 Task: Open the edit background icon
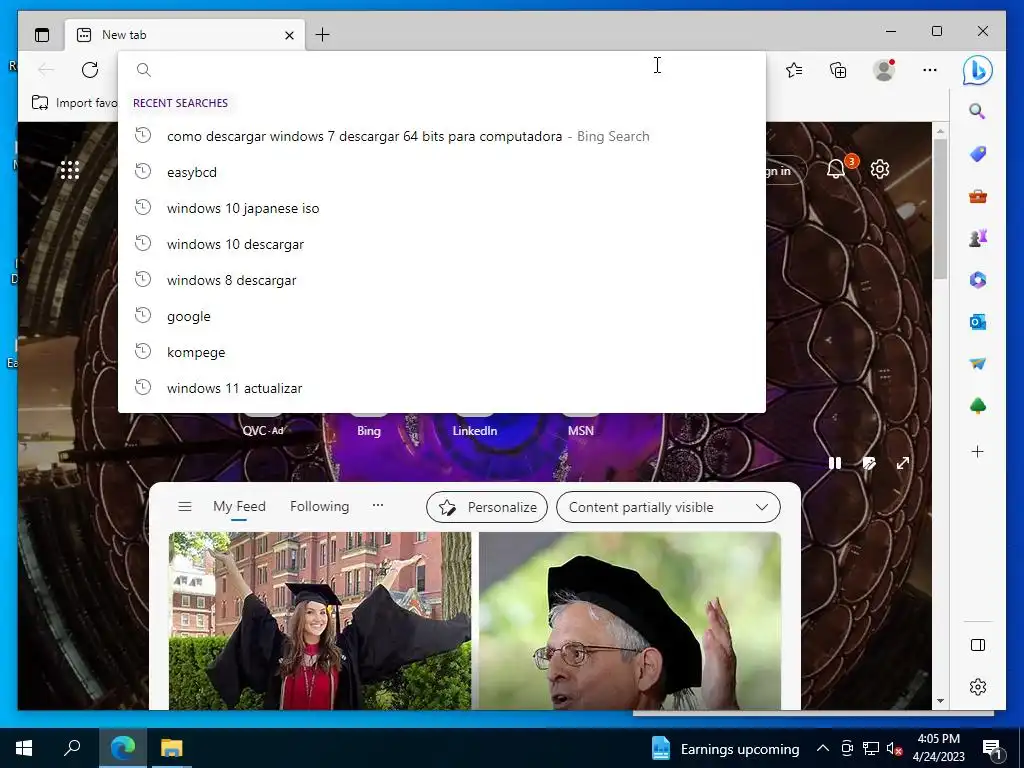click(x=869, y=463)
